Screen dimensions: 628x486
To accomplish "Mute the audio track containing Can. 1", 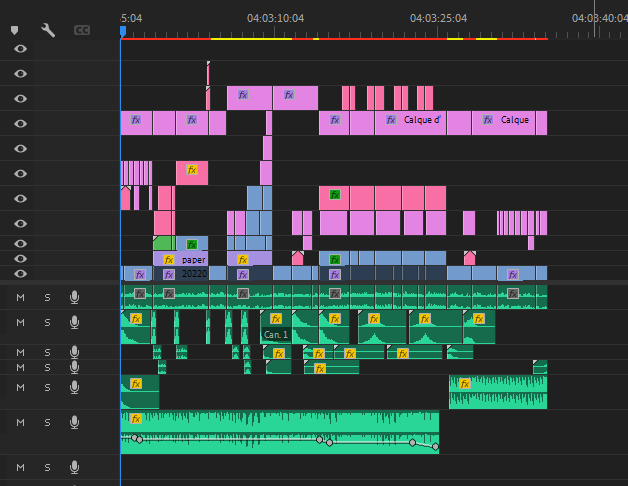I will pos(20,323).
